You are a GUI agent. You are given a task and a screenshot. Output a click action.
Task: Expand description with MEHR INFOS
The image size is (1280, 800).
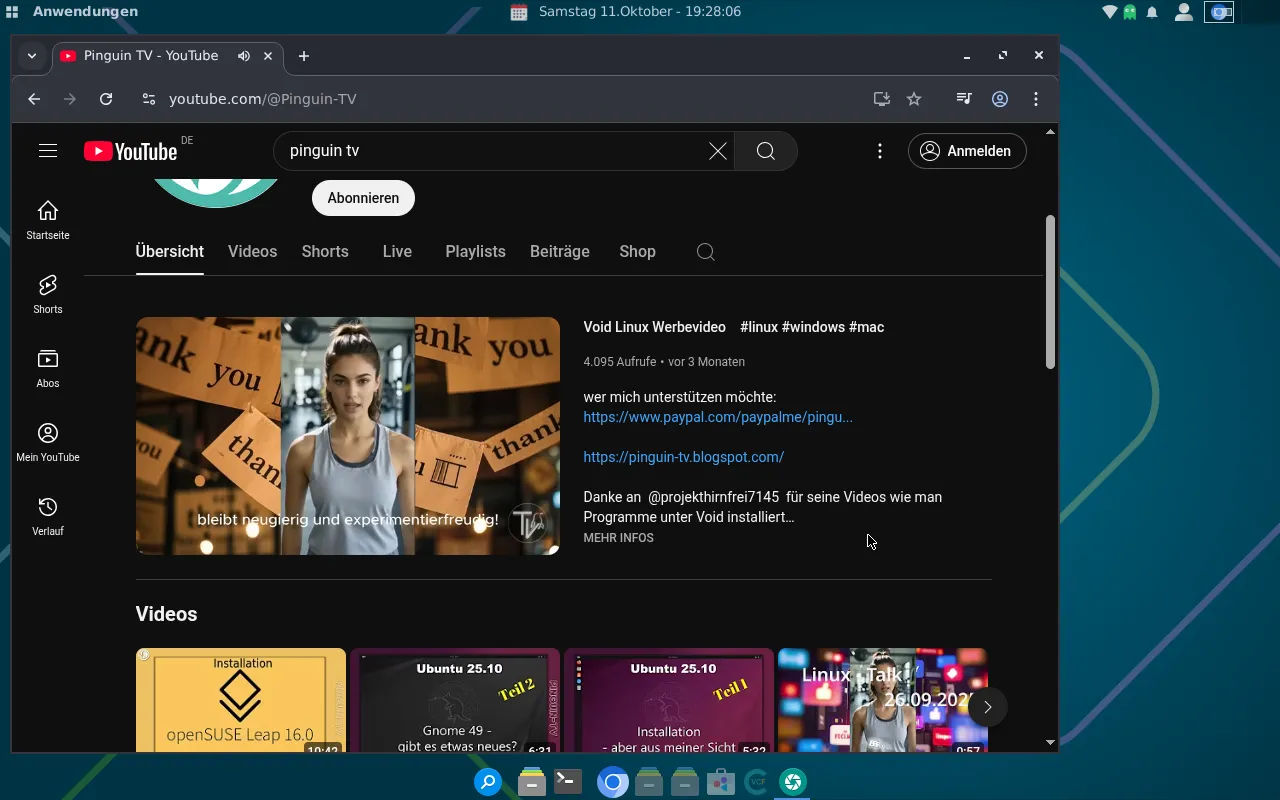coord(618,538)
